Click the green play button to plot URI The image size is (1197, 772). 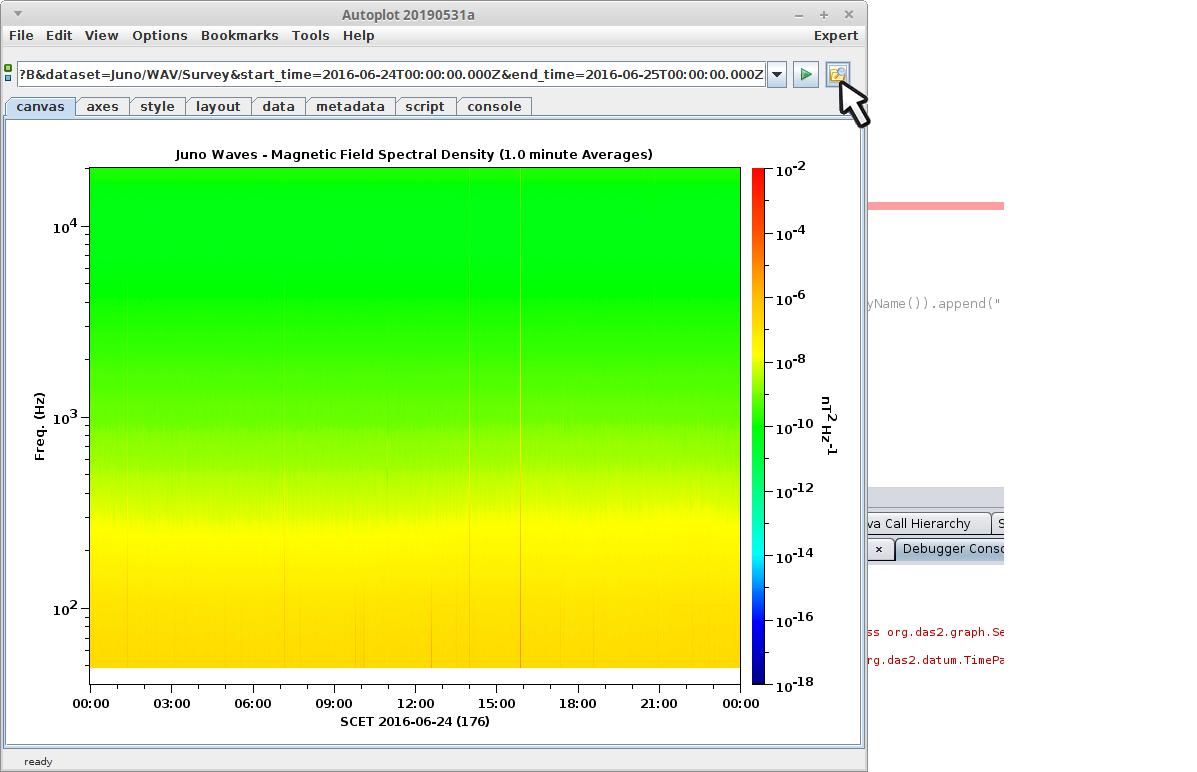[806, 75]
